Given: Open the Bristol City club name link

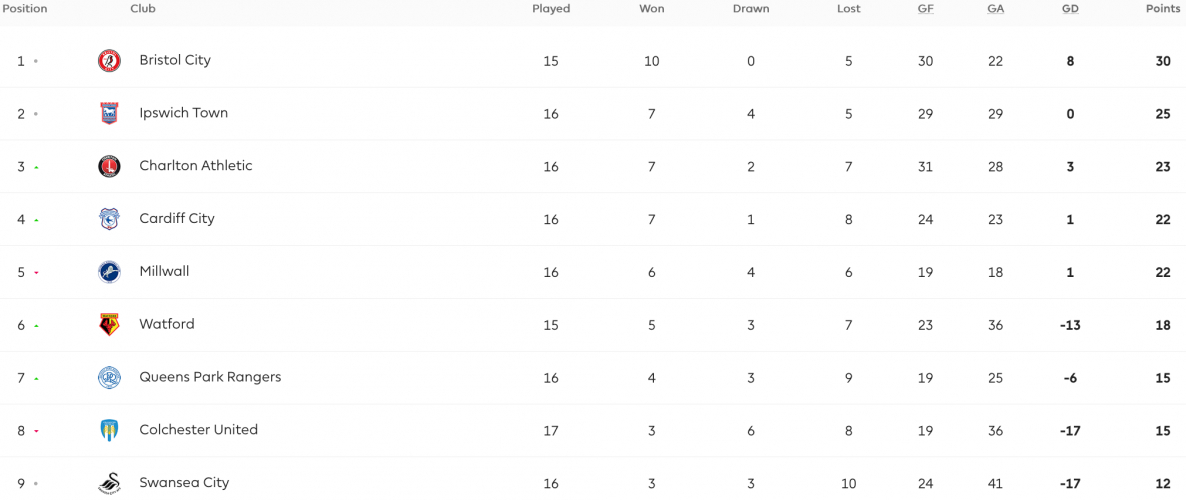Looking at the screenshot, I should coord(175,60).
